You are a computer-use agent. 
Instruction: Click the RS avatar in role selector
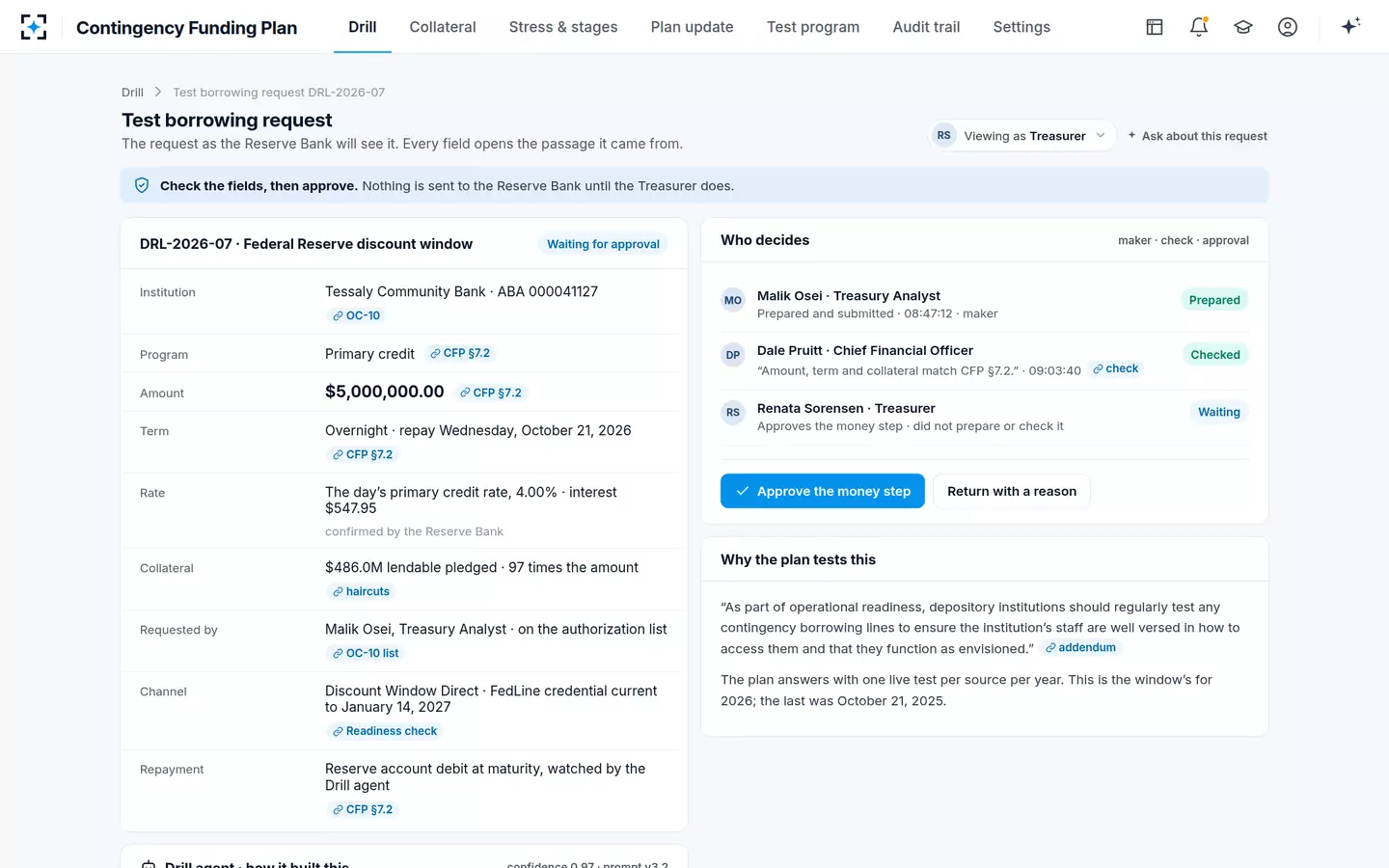944,136
